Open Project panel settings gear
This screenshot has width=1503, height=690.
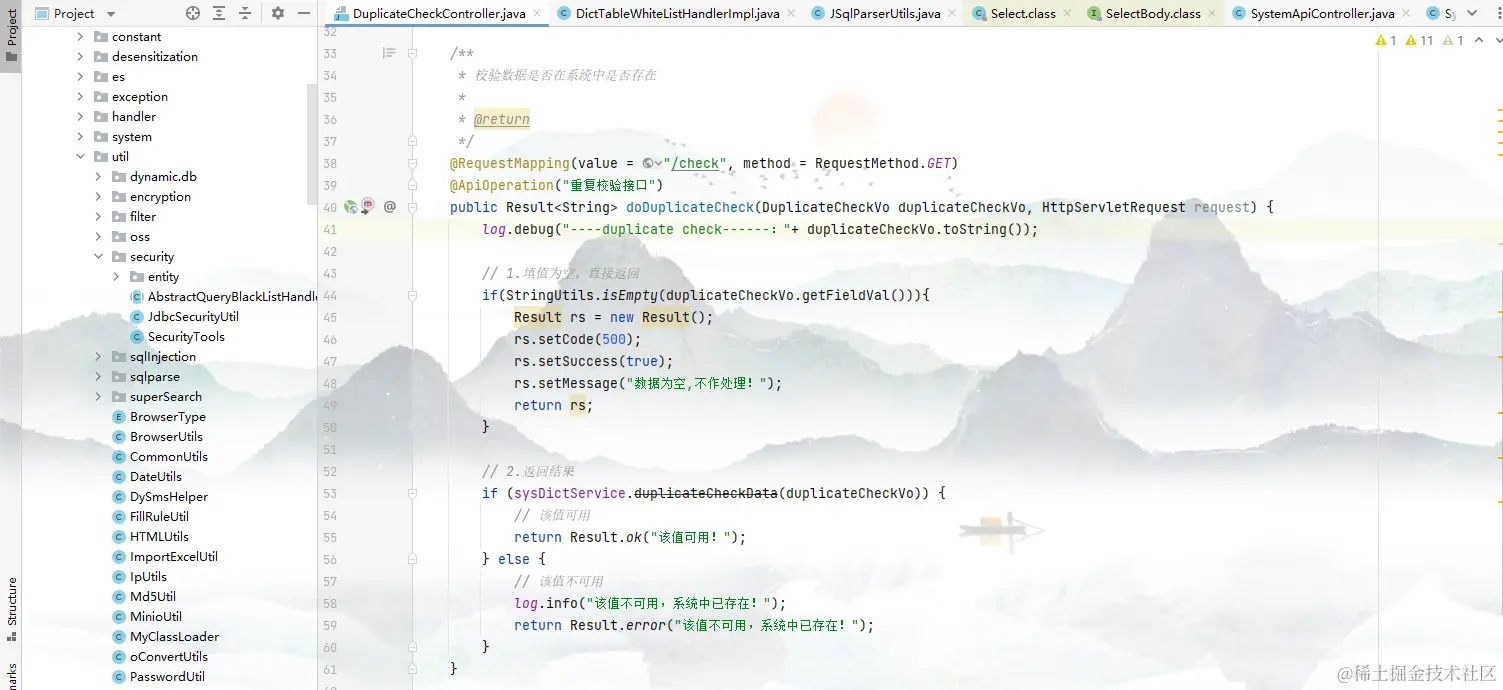[x=278, y=13]
